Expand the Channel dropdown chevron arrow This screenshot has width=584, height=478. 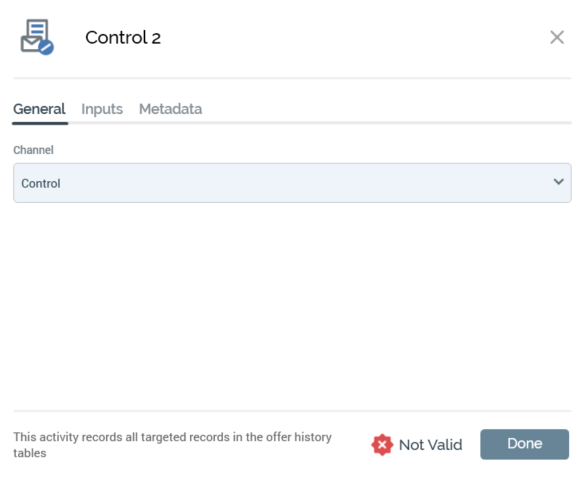(x=558, y=182)
